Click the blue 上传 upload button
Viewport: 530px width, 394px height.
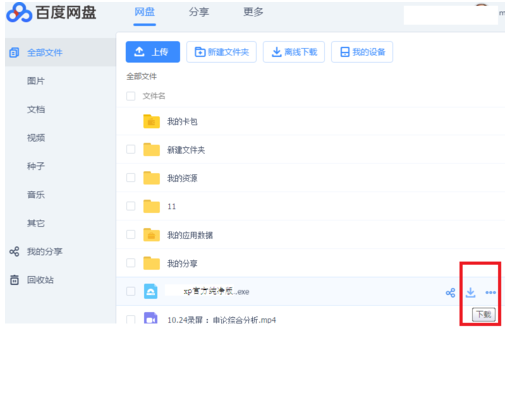[153, 52]
